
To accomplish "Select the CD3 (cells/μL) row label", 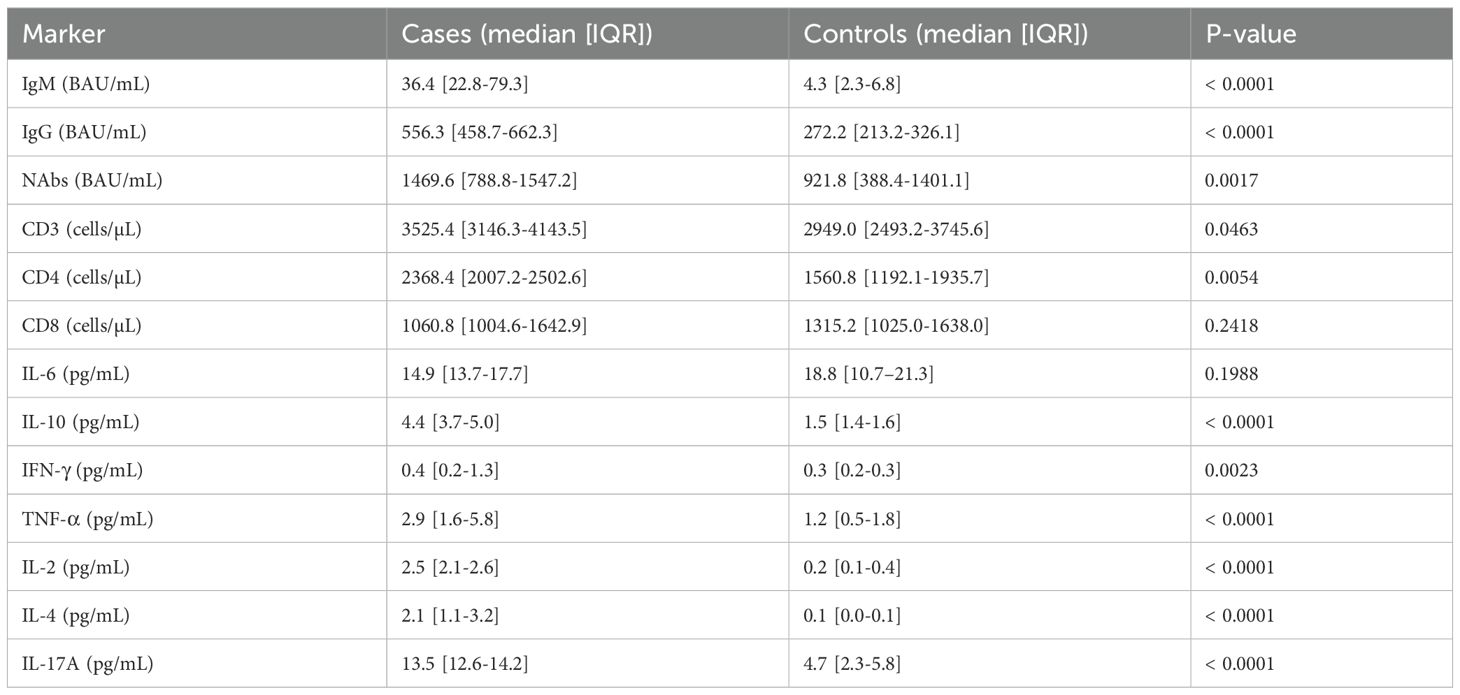I will click(x=82, y=229).
